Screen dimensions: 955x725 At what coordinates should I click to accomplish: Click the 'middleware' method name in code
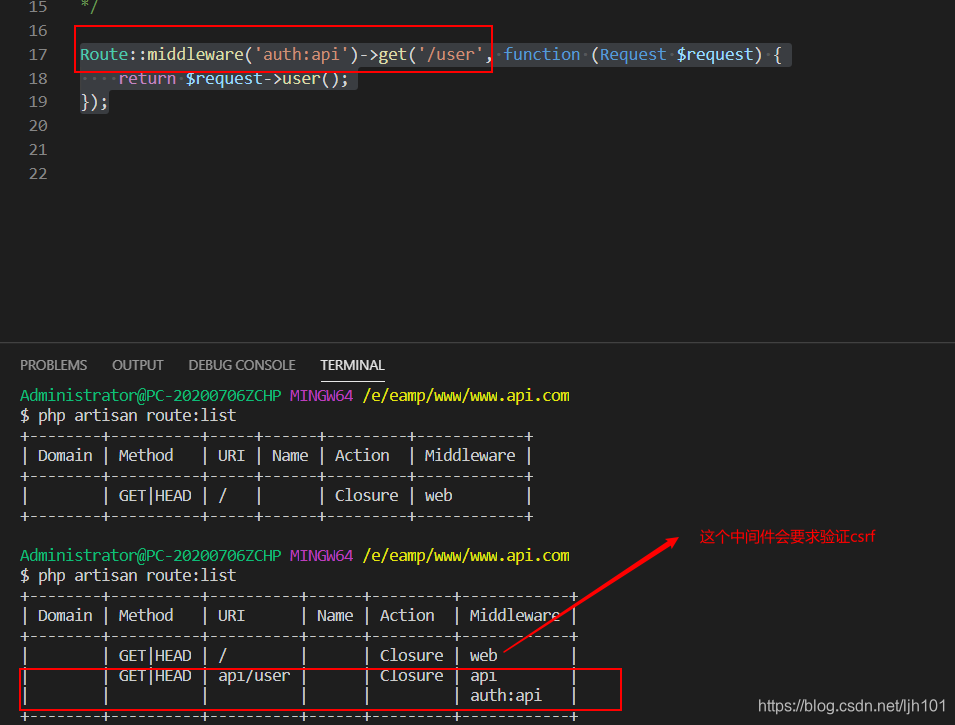pos(196,54)
